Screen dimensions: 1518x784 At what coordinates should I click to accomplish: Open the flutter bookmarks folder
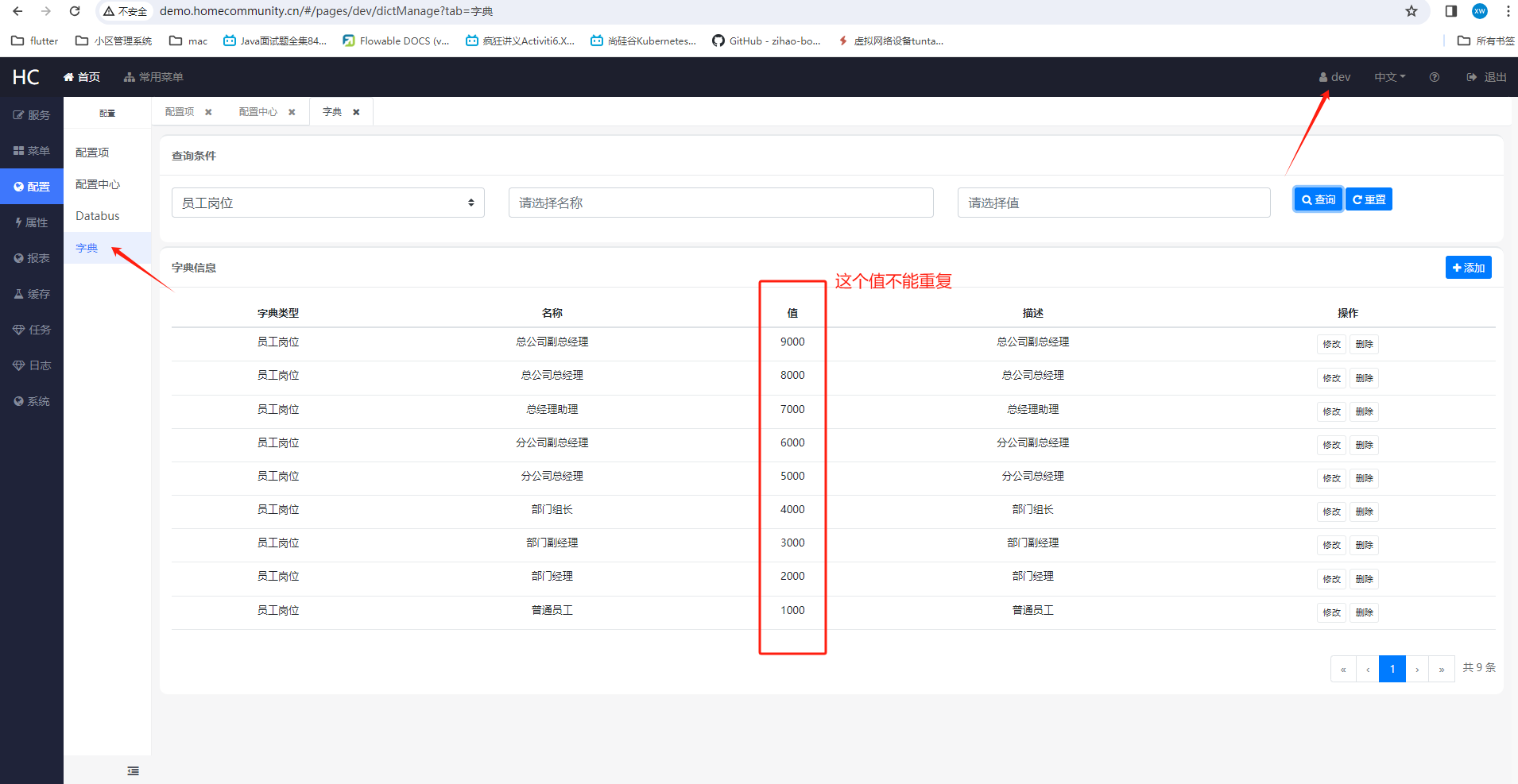click(35, 41)
